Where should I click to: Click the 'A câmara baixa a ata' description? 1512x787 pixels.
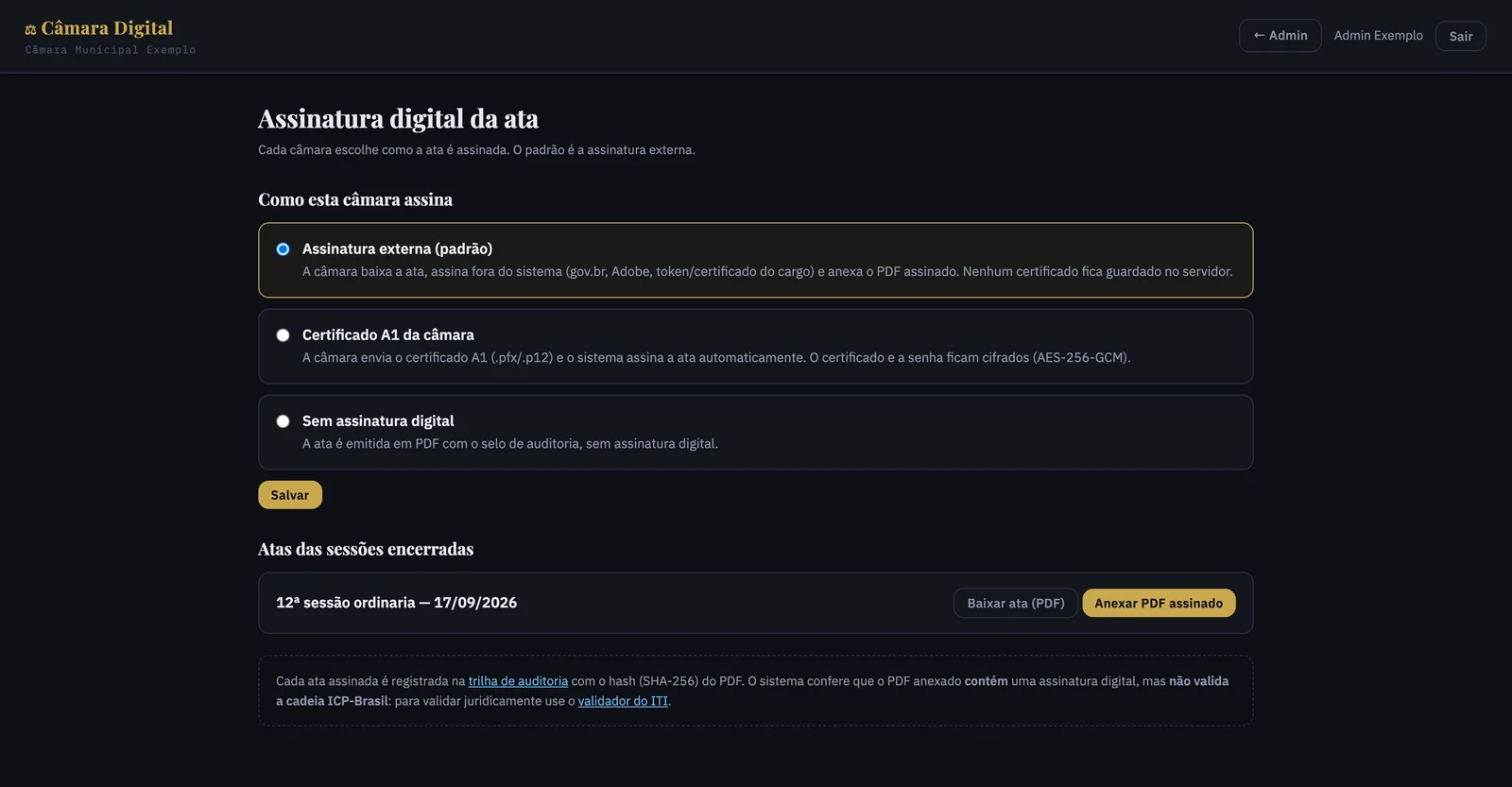[767, 271]
